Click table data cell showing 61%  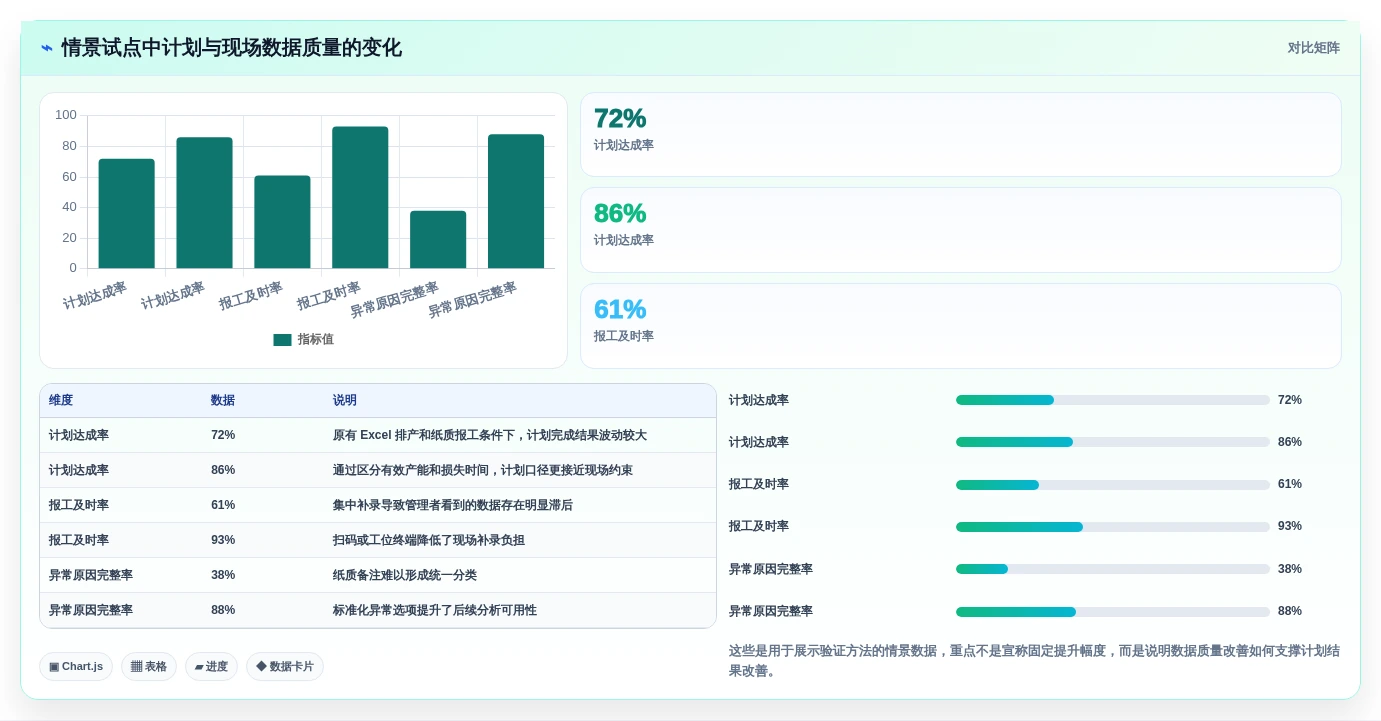pos(223,505)
